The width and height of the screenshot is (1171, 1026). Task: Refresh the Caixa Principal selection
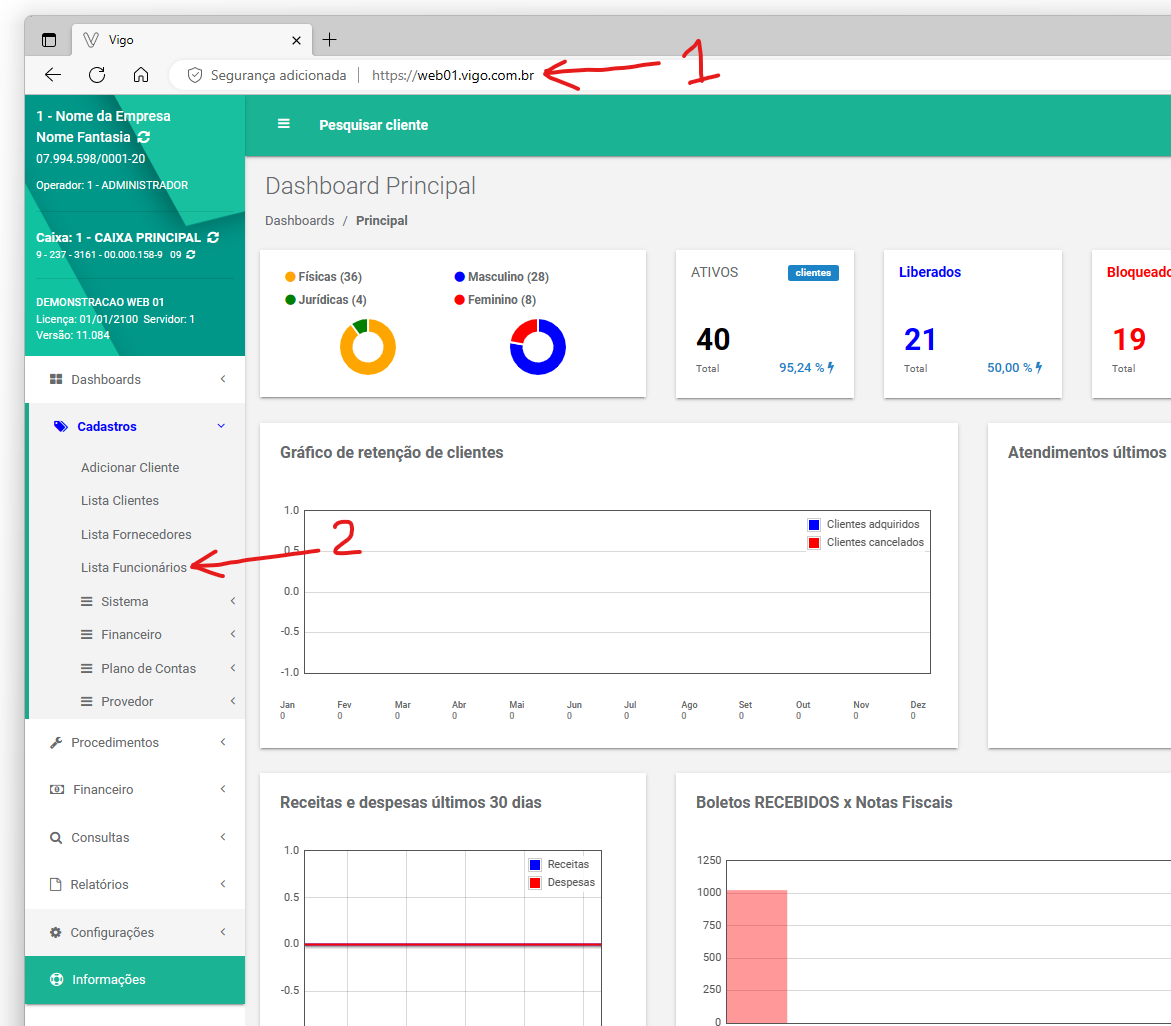point(213,237)
